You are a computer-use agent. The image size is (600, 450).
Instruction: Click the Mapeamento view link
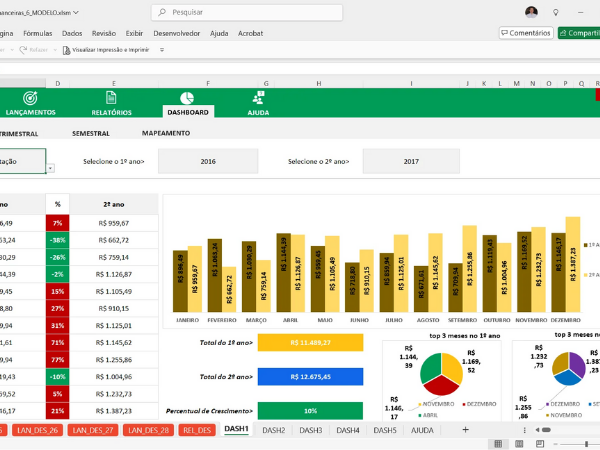pyautogui.click(x=165, y=133)
